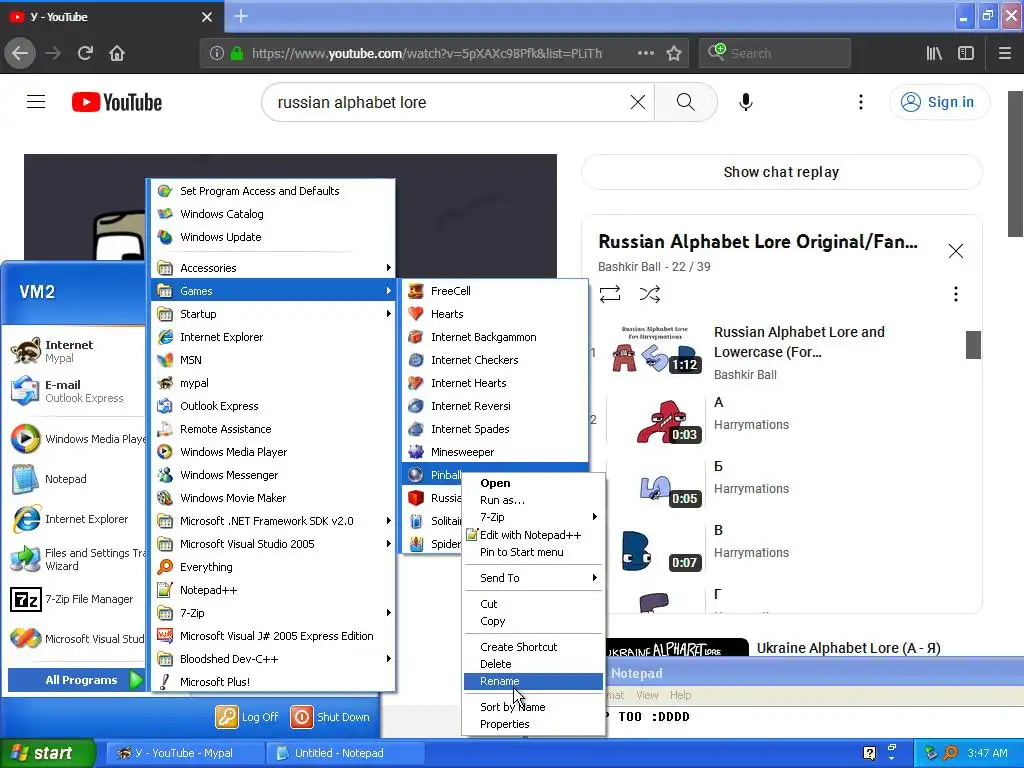Go to browser Home icon

[x=117, y=53]
